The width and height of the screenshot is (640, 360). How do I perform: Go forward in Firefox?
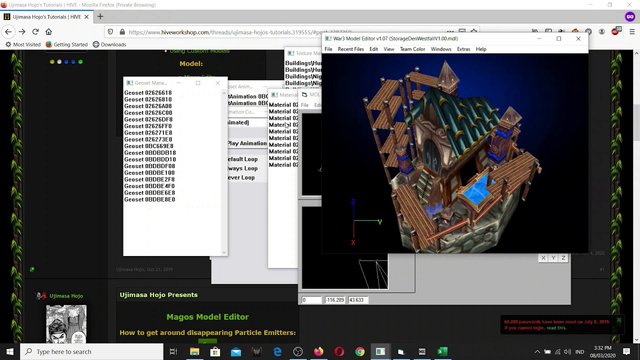click(x=22, y=32)
